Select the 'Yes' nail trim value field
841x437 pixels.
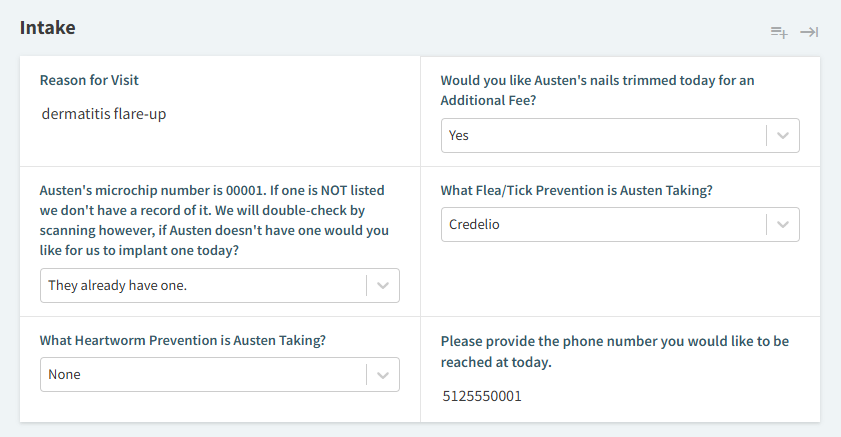pos(603,136)
